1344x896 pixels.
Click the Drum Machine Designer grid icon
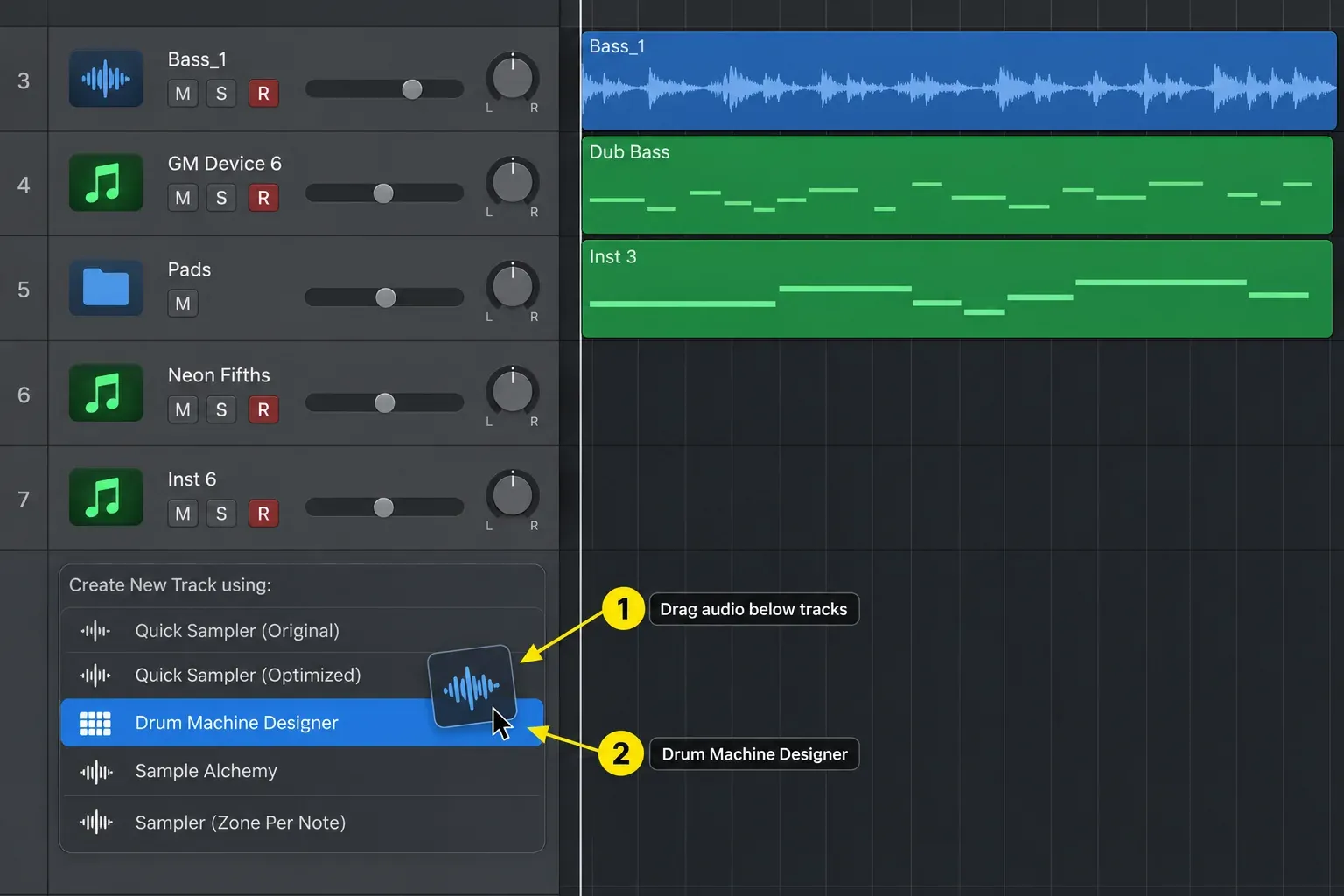point(95,723)
